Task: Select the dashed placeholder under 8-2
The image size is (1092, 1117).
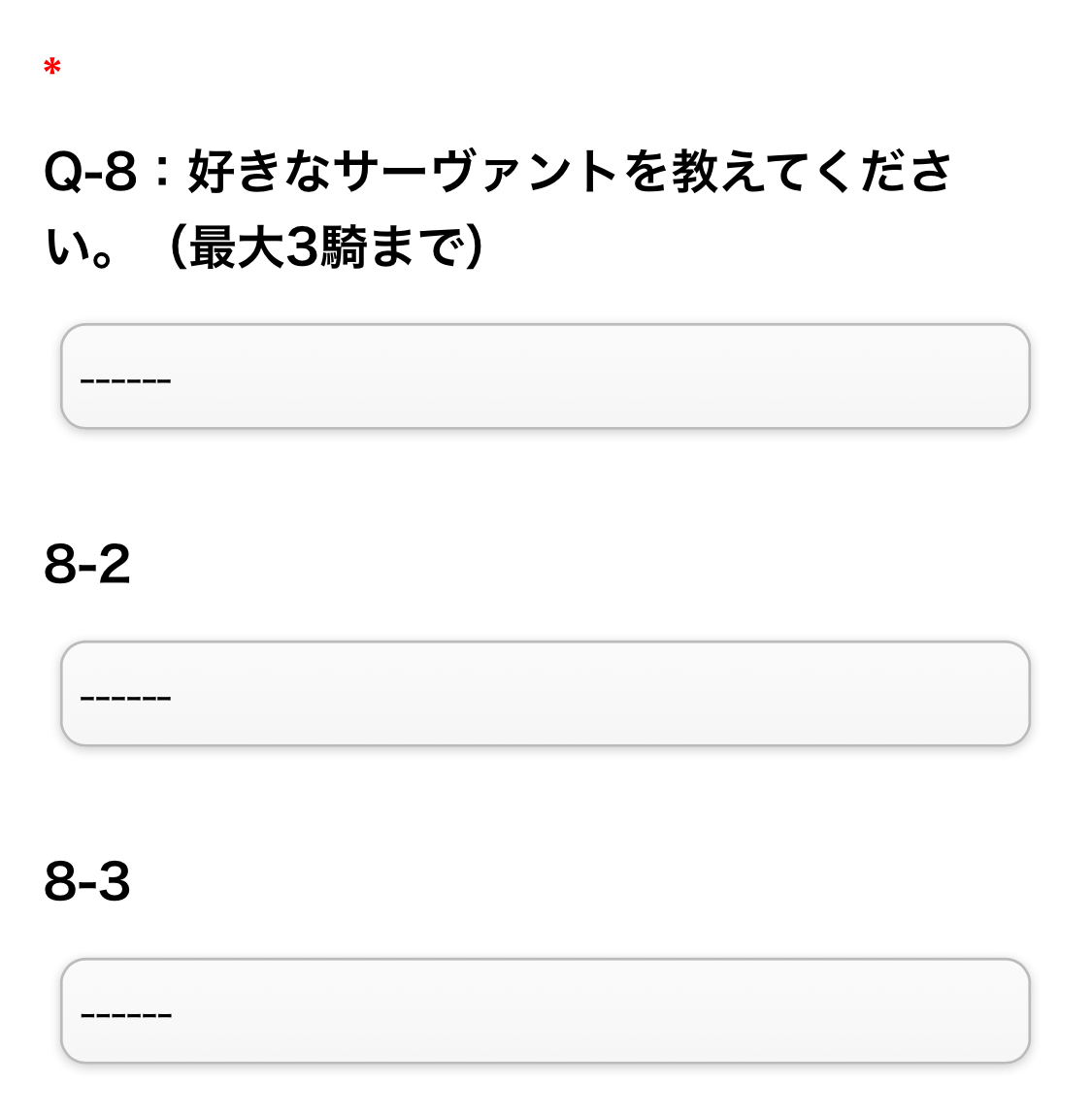Action: click(x=126, y=696)
